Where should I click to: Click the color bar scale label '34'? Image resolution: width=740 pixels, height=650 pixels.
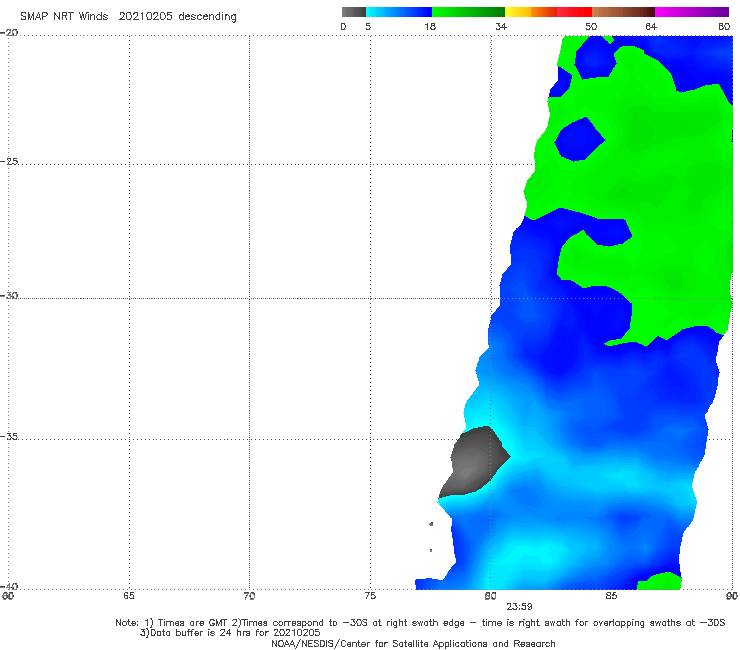tap(501, 26)
